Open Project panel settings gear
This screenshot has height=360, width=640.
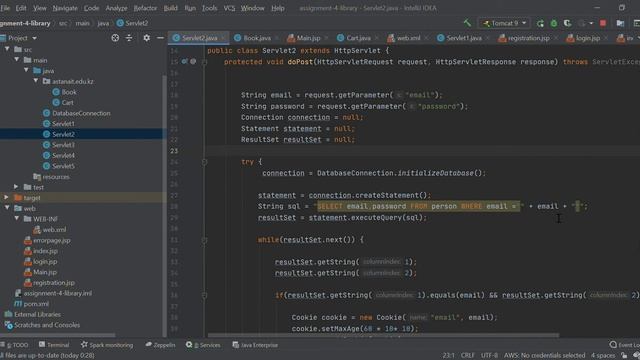point(147,38)
